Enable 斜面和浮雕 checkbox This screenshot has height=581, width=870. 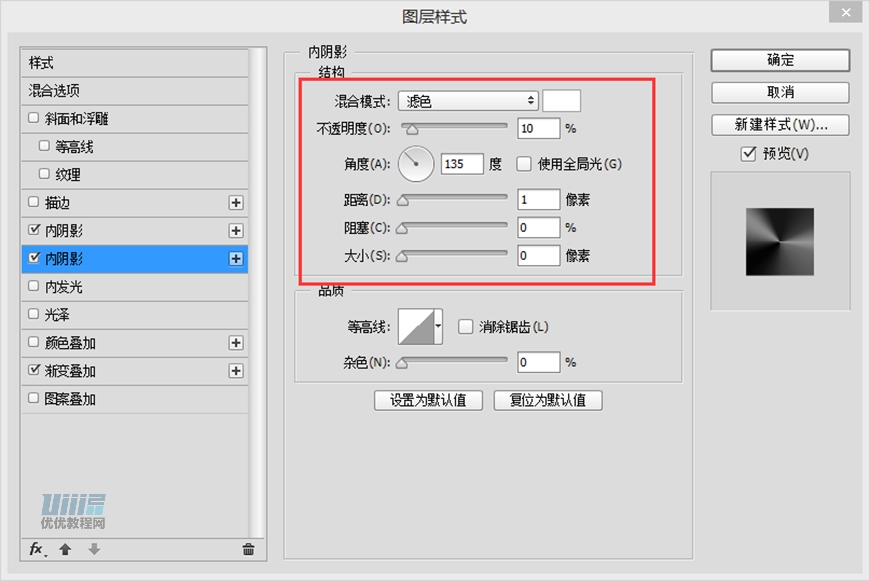pyautogui.click(x=33, y=118)
